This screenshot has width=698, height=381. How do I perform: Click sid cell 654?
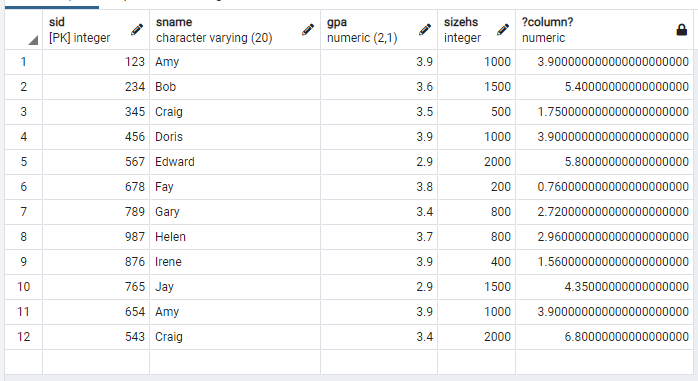(x=96, y=311)
